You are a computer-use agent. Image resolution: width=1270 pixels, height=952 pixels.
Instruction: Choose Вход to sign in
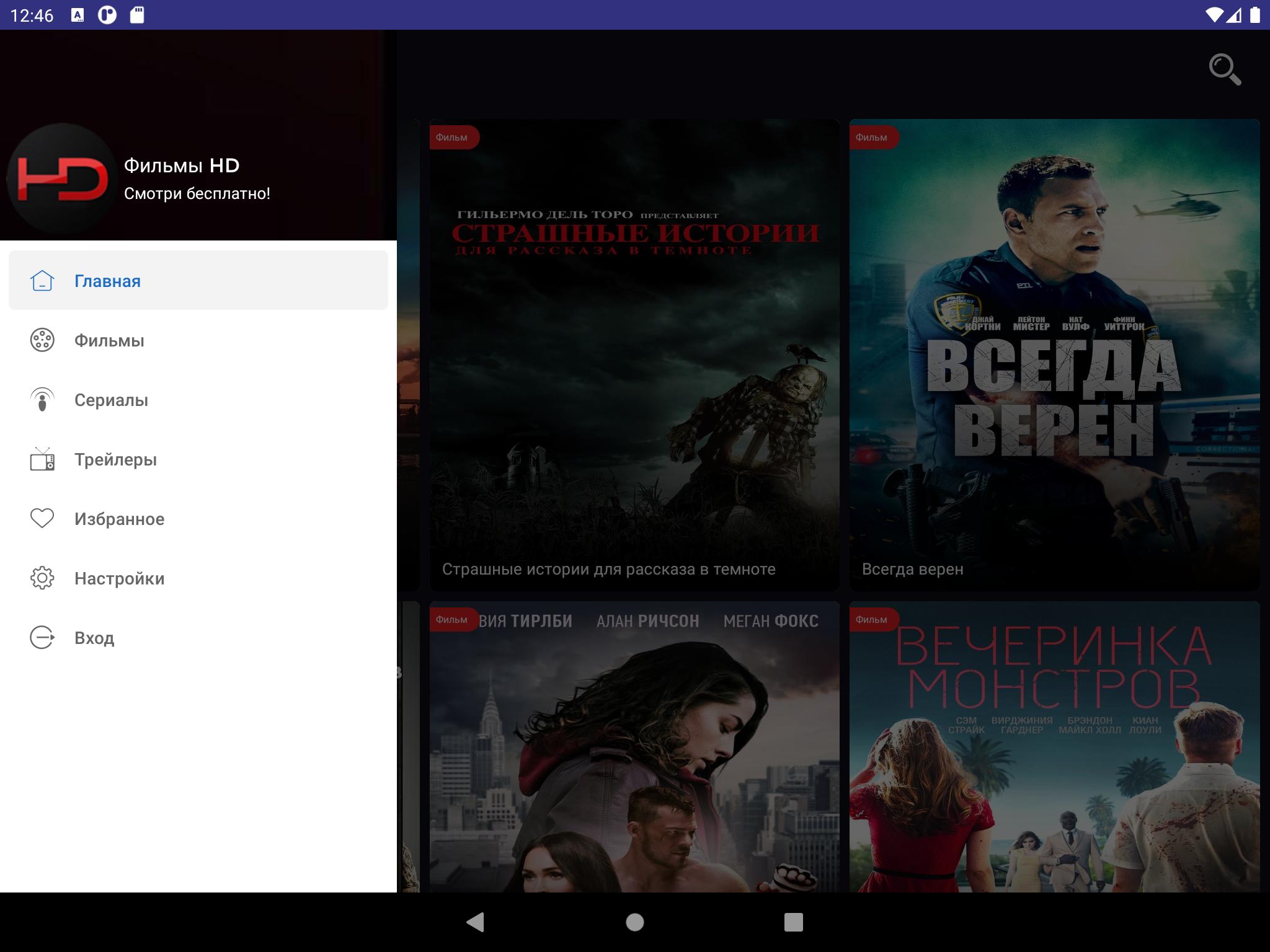click(x=198, y=638)
